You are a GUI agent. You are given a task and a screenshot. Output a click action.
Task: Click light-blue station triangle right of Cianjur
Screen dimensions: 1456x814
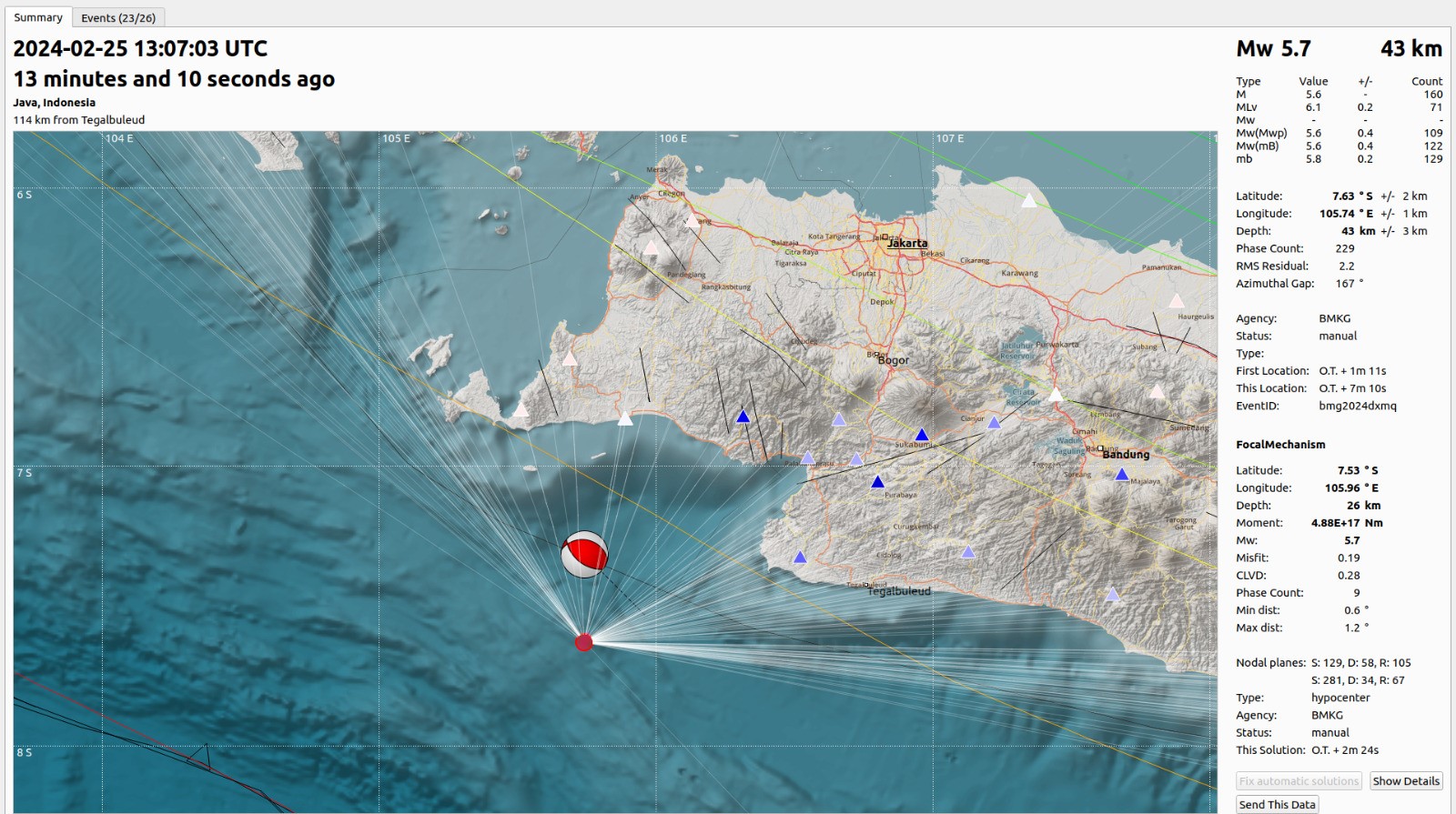[994, 422]
